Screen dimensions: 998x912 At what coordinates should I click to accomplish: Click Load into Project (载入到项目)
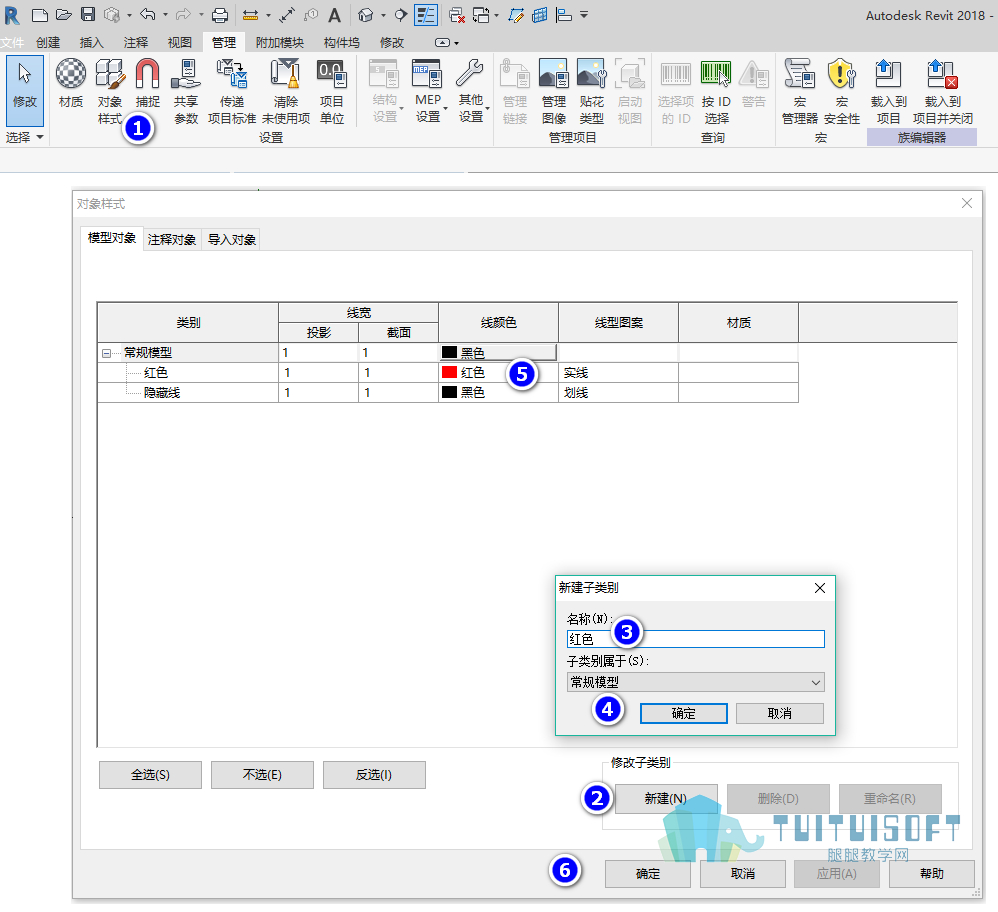pyautogui.click(x=889, y=91)
